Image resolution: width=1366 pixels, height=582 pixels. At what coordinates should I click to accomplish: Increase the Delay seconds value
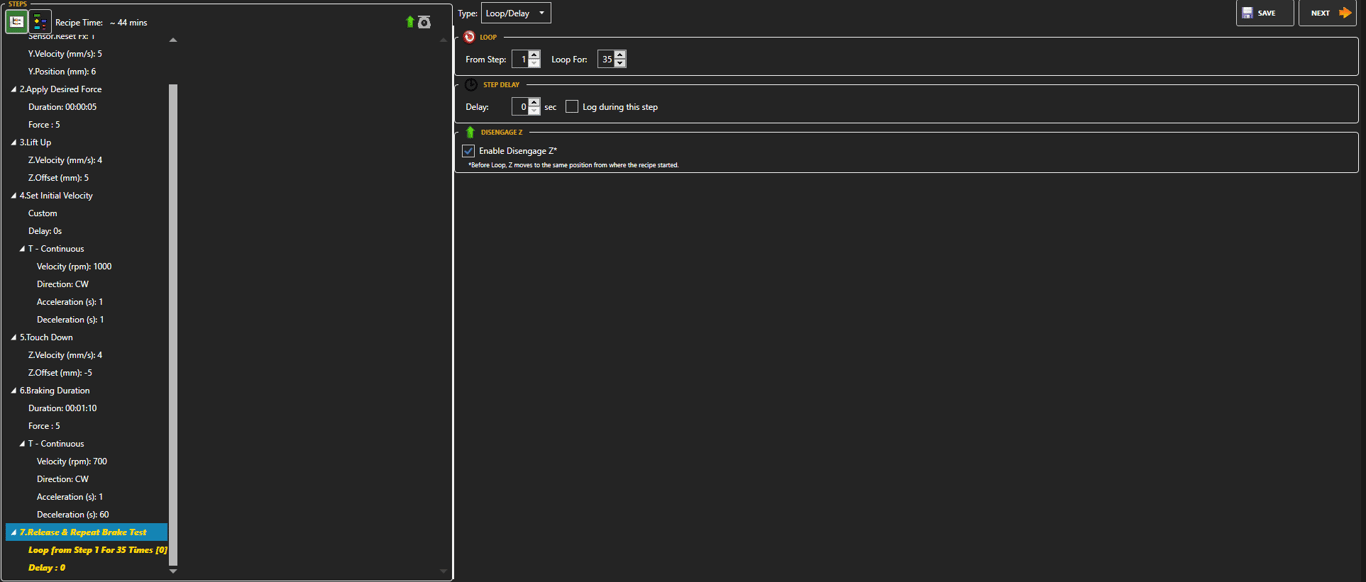[x=534, y=102]
